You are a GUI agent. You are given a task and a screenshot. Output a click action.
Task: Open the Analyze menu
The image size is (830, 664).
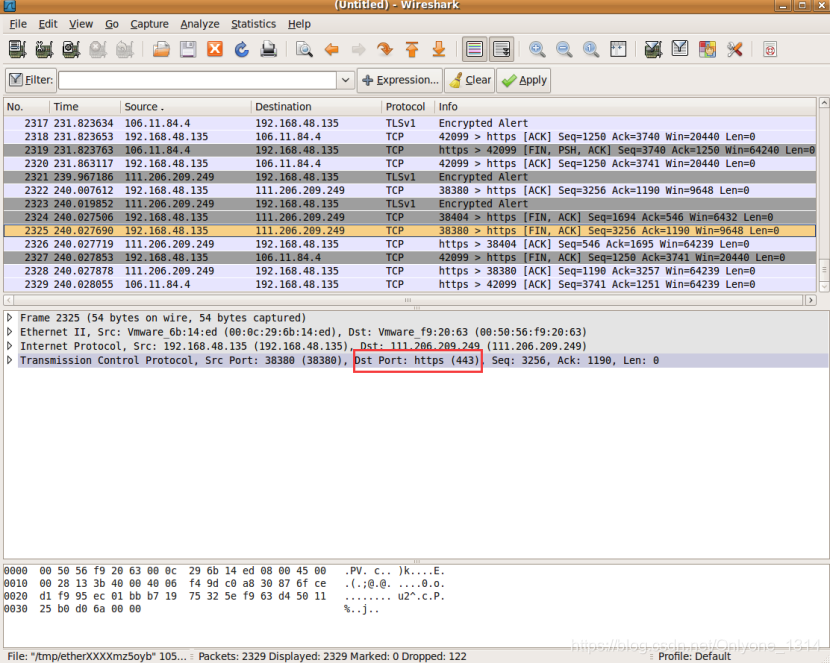click(x=200, y=24)
